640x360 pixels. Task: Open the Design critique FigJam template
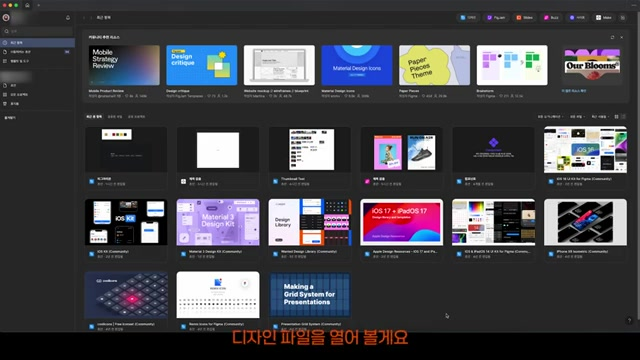tap(202, 65)
